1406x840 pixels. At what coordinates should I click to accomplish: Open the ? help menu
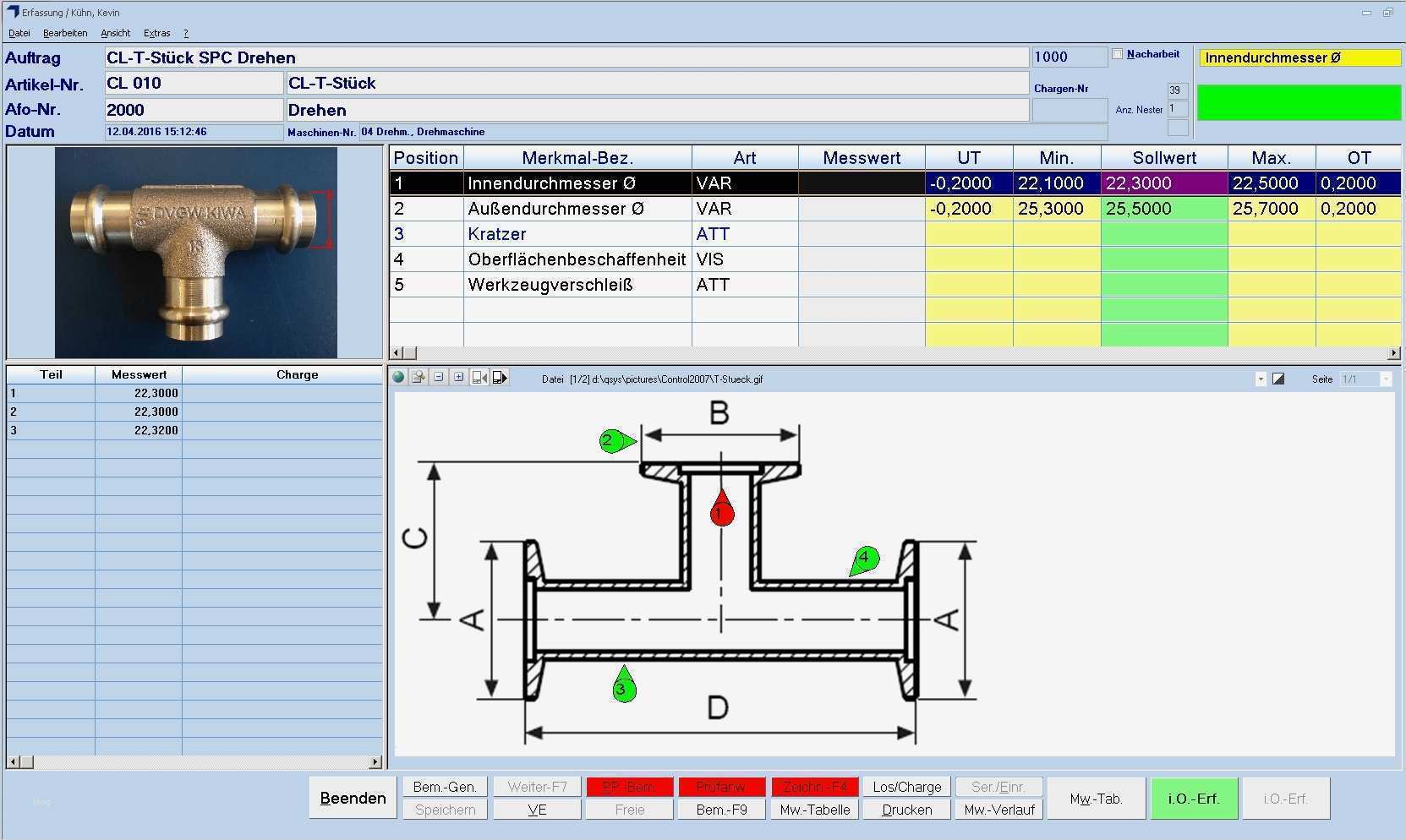tap(186, 33)
